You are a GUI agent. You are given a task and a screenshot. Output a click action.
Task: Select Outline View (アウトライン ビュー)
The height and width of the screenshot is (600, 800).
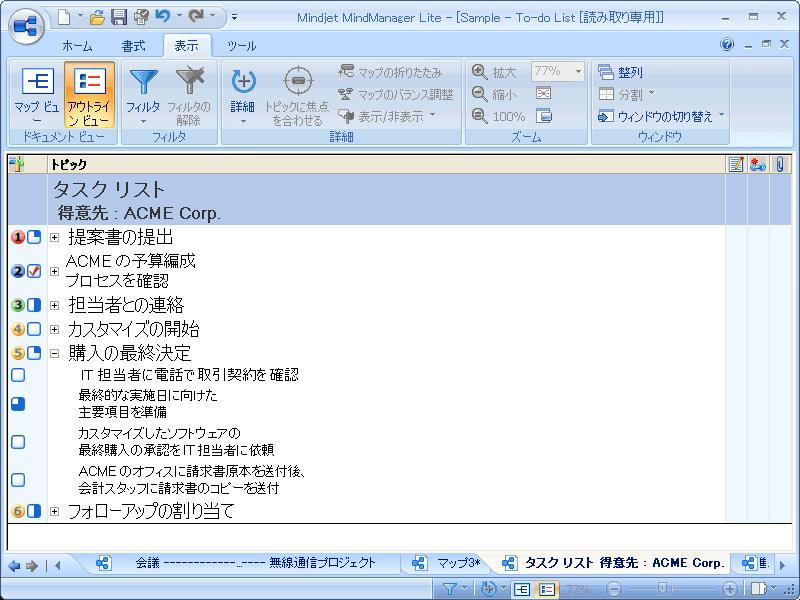pos(89,95)
